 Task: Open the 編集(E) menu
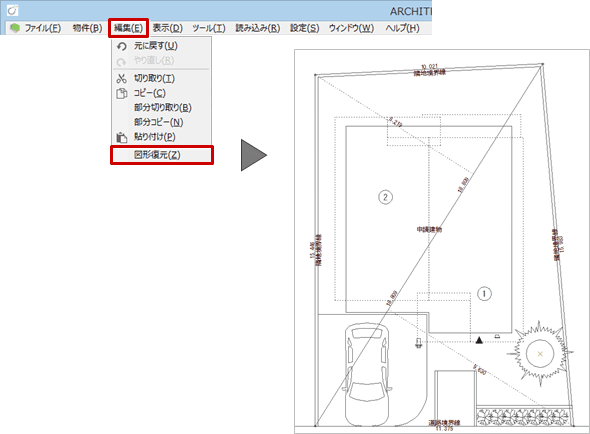click(x=128, y=28)
